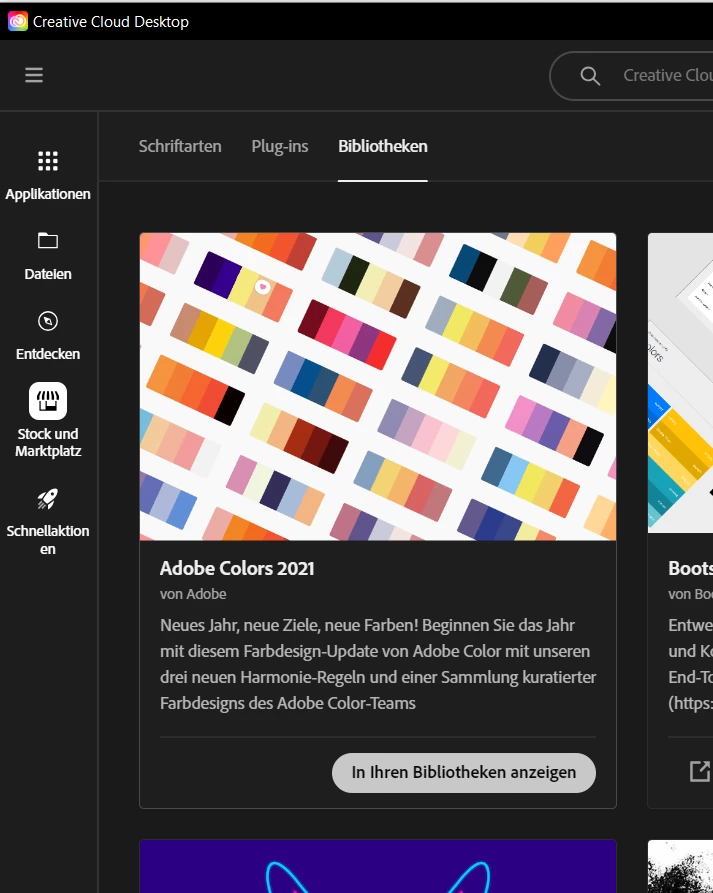This screenshot has height=893, width=713.
Task: Open the Adobe Colors 2021 thumbnail
Action: [378, 386]
